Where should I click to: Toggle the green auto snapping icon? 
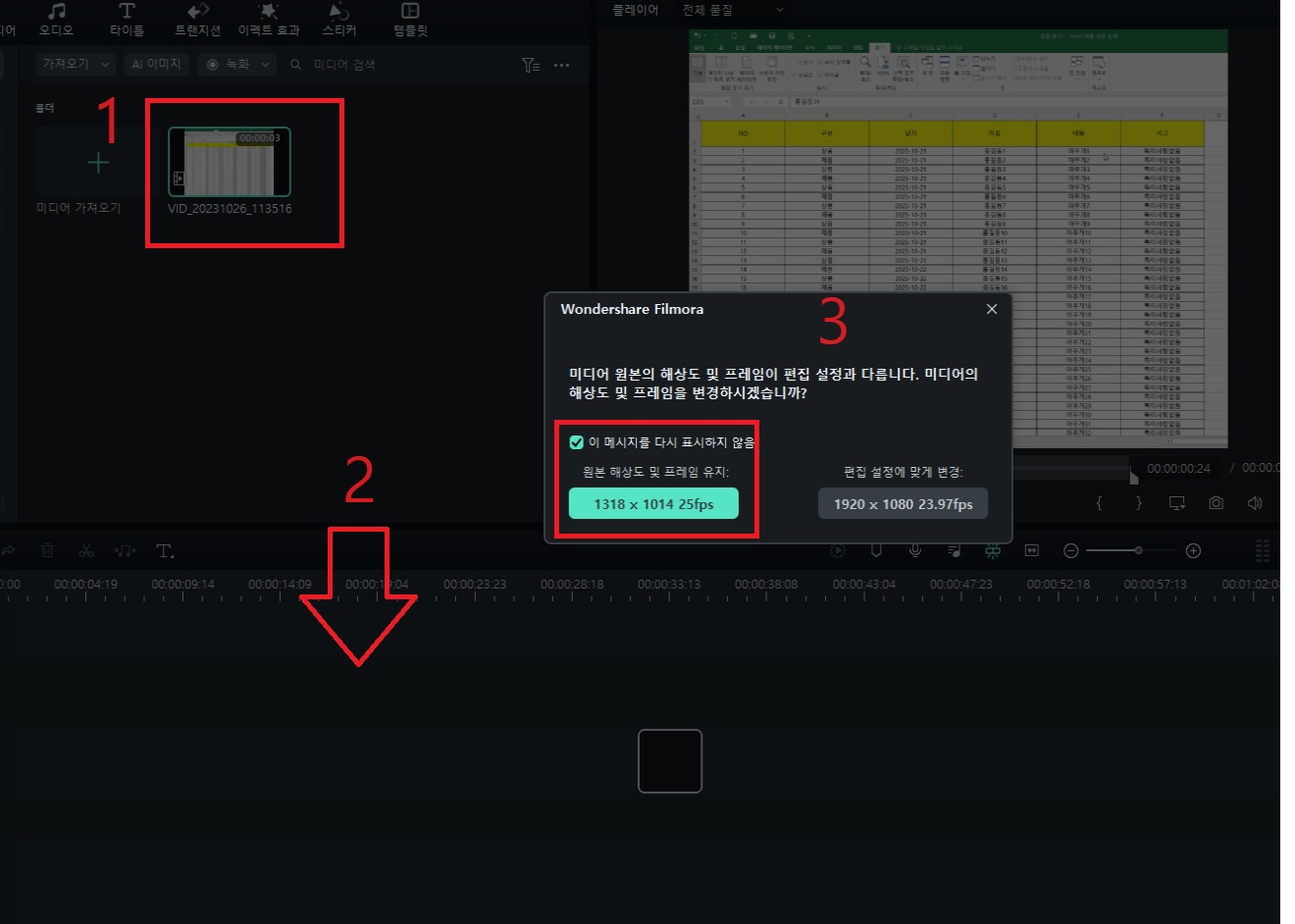pos(993,551)
